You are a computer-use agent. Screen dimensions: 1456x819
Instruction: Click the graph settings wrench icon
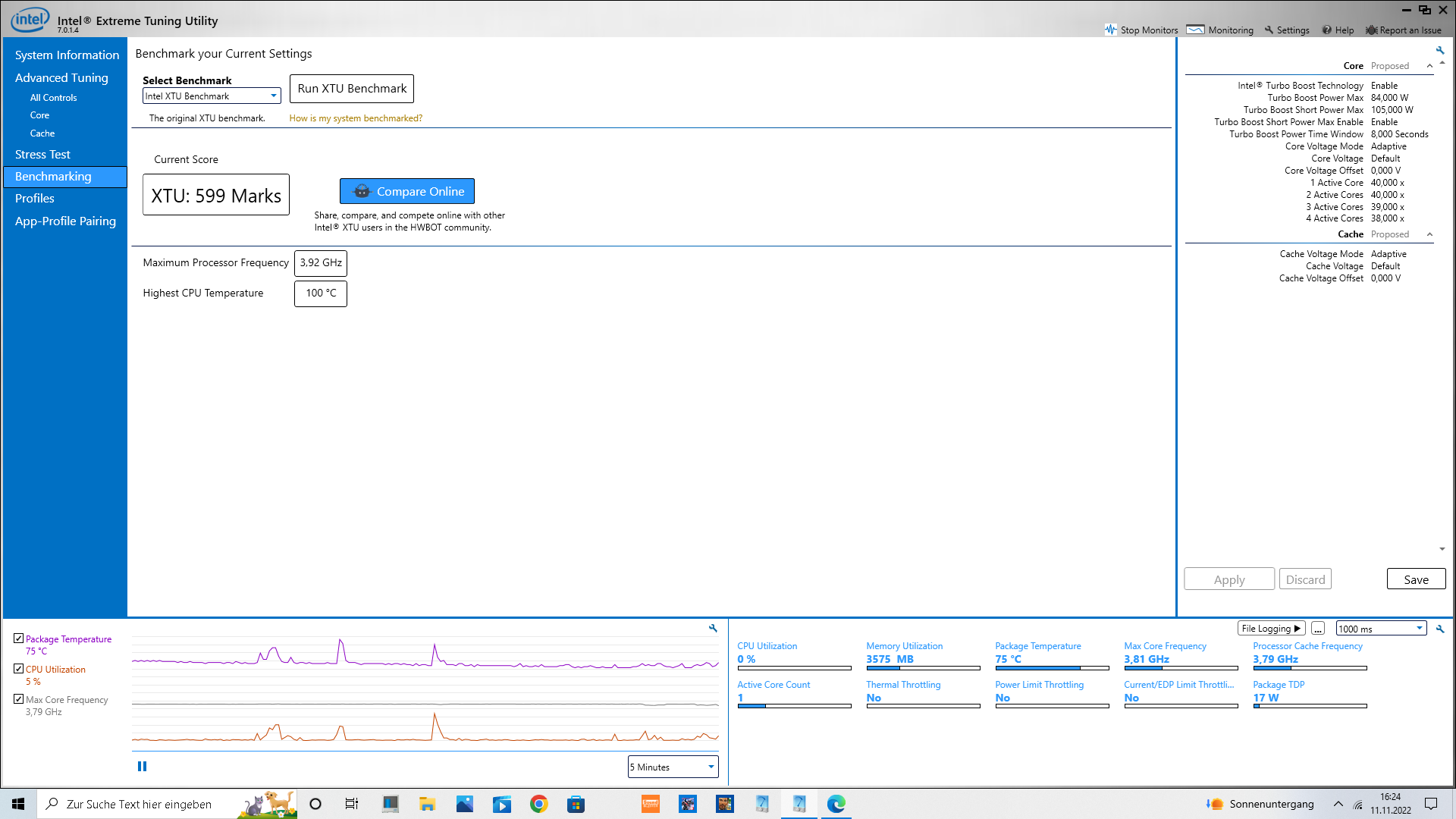click(713, 628)
